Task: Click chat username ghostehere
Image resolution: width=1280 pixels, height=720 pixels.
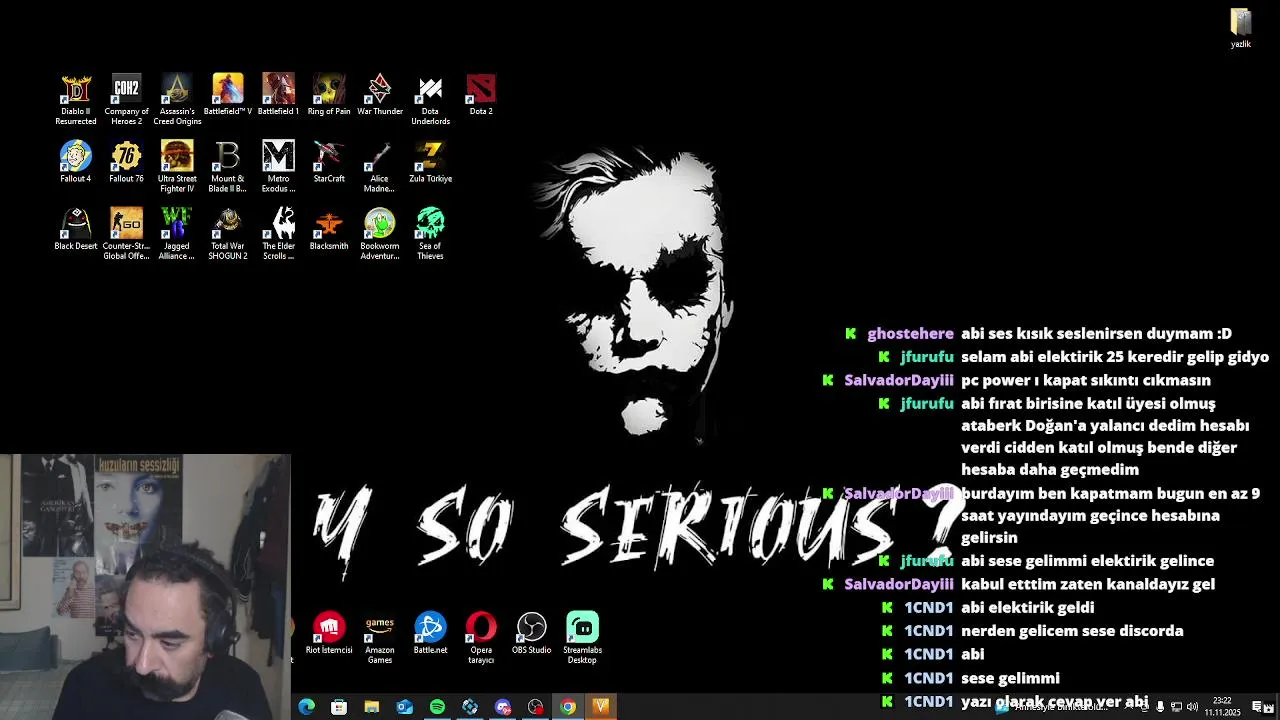Action: [x=910, y=334]
